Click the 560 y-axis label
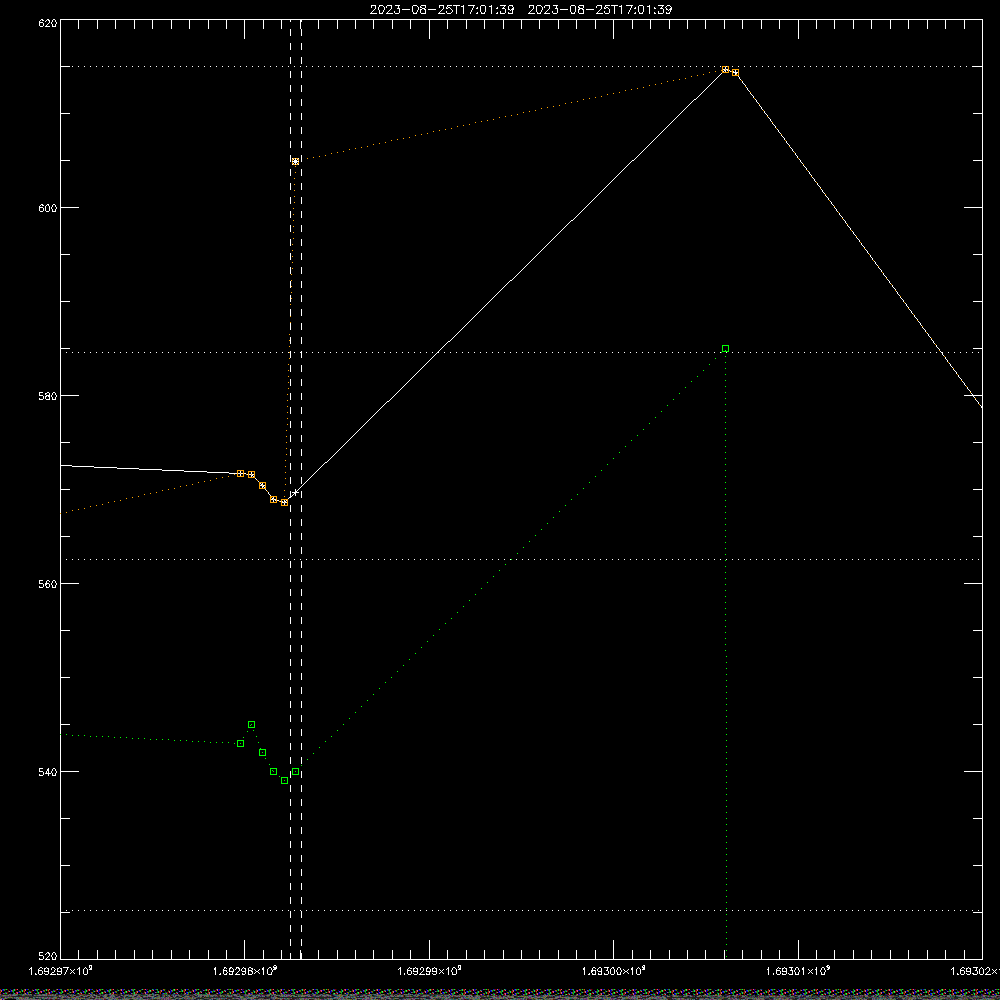Image resolution: width=1000 pixels, height=1000 pixels. 48,584
